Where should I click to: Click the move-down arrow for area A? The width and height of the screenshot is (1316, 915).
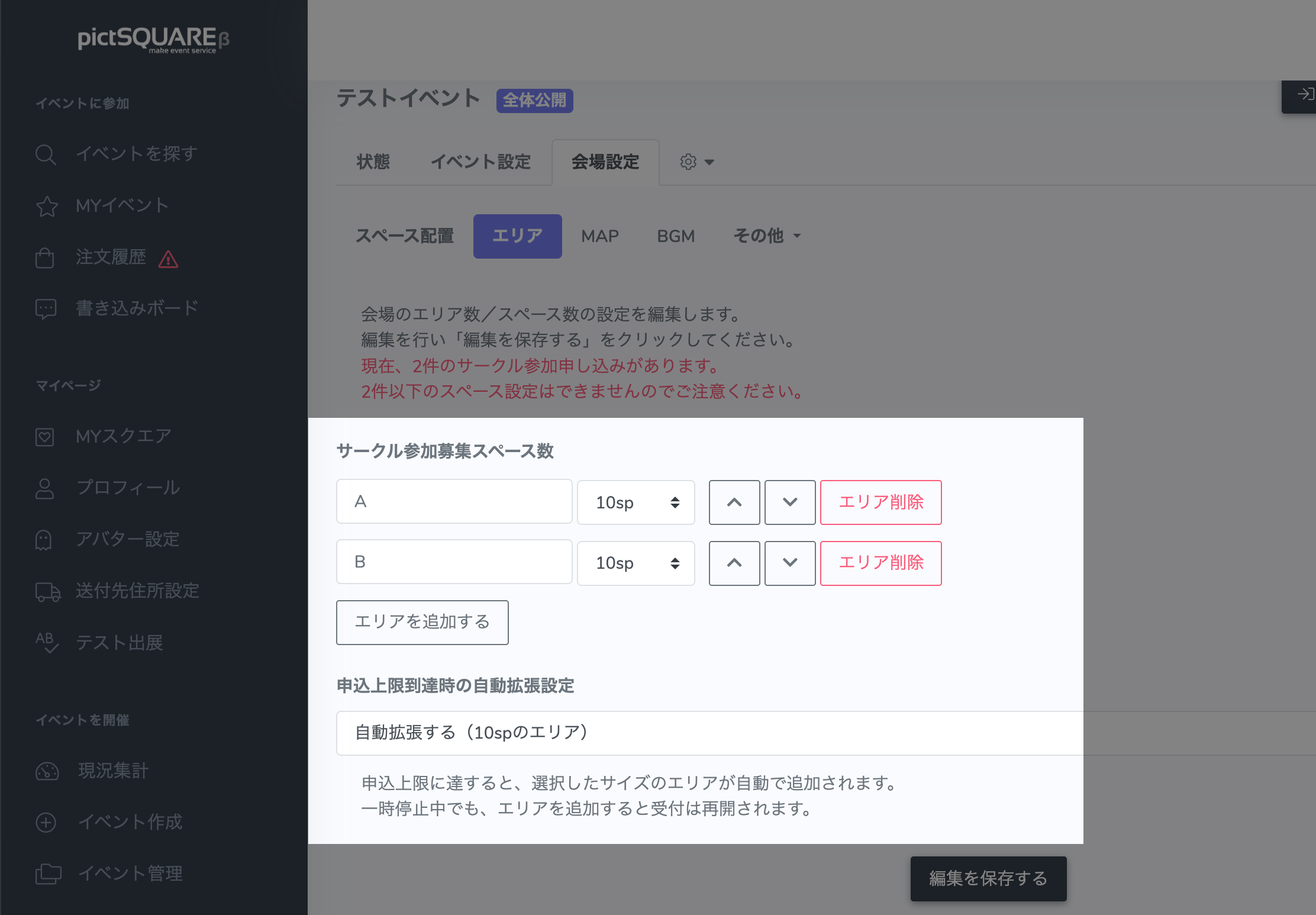click(790, 502)
